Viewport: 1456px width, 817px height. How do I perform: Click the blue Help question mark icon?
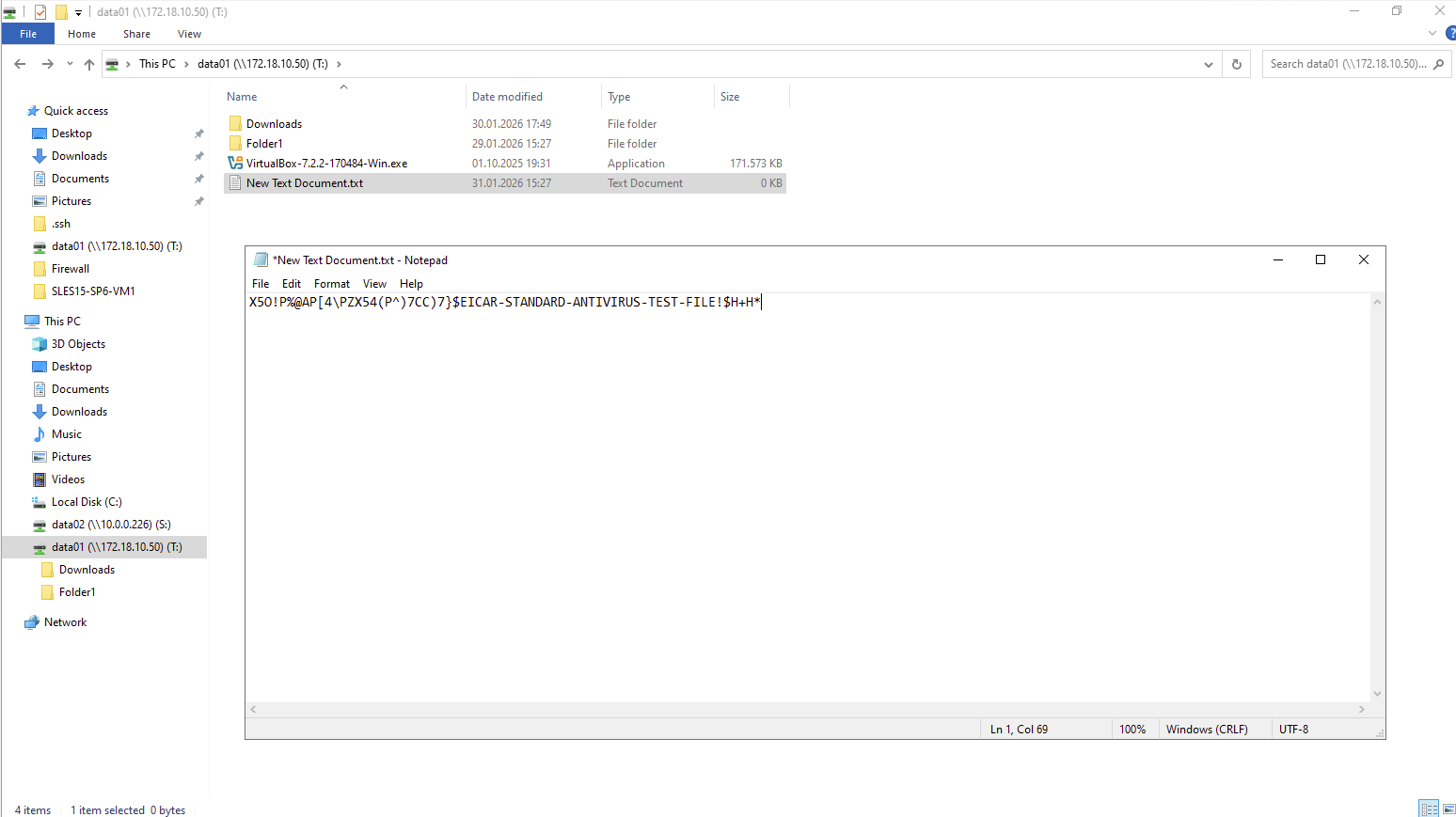coord(1450,34)
